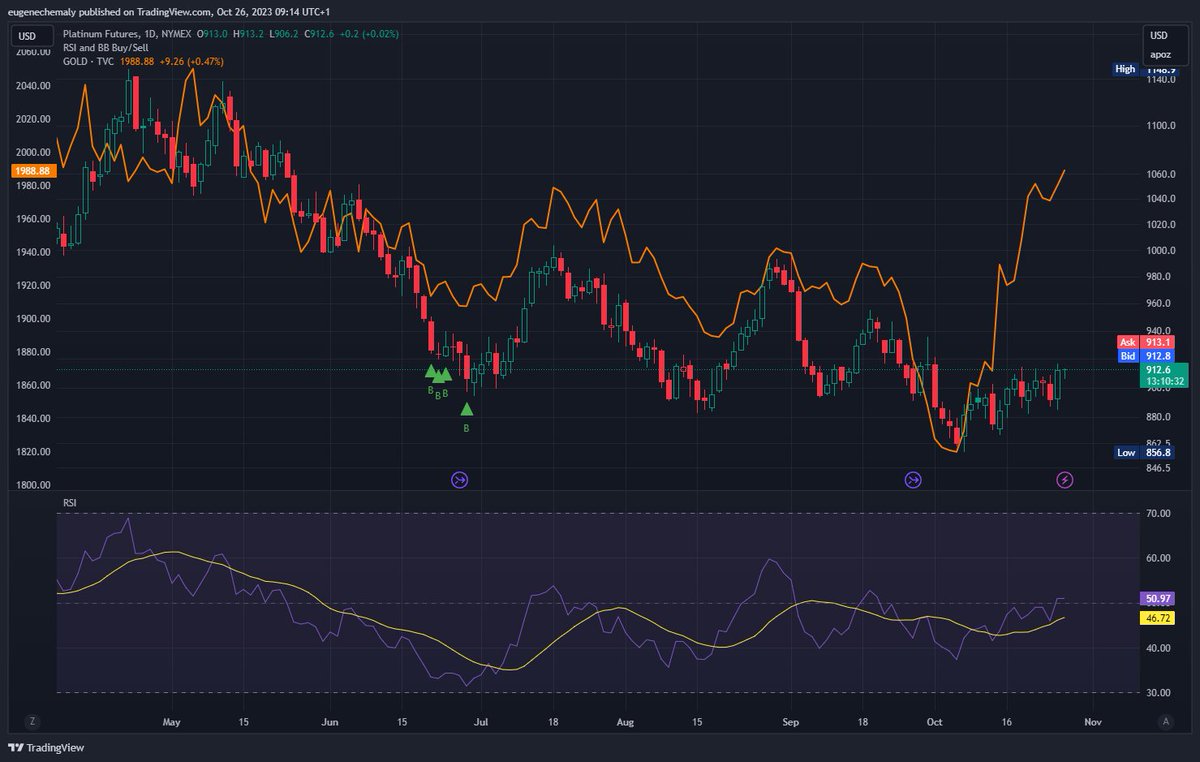This screenshot has height=762, width=1200.
Task: Click the green 912.6 current price label
Action: click(x=1165, y=375)
